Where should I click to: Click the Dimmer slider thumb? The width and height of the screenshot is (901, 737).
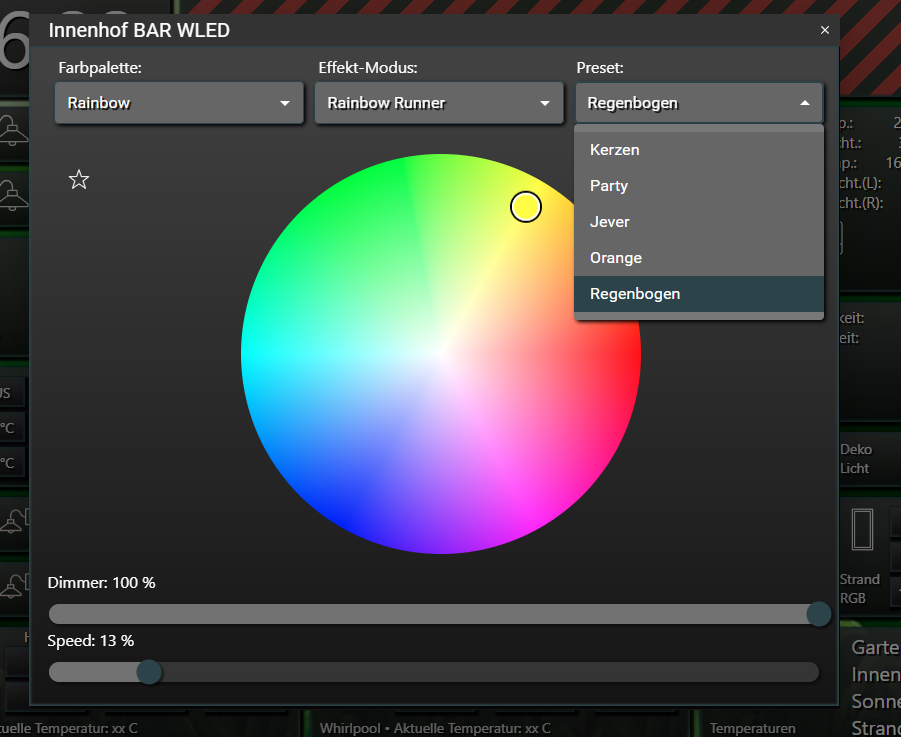point(818,614)
